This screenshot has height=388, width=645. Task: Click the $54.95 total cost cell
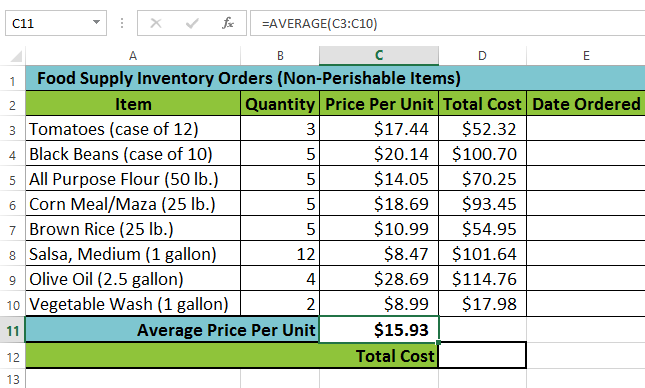coord(483,229)
